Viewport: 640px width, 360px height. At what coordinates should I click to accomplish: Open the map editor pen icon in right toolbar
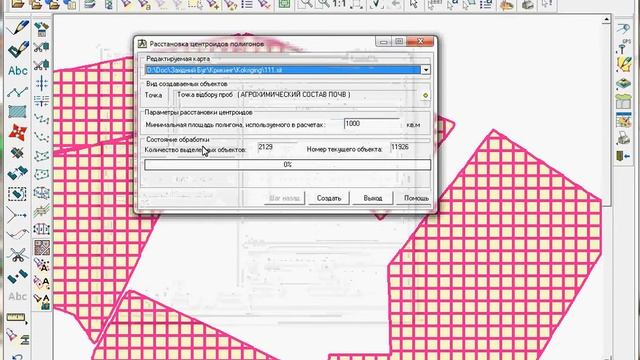pyautogui.click(x=624, y=64)
